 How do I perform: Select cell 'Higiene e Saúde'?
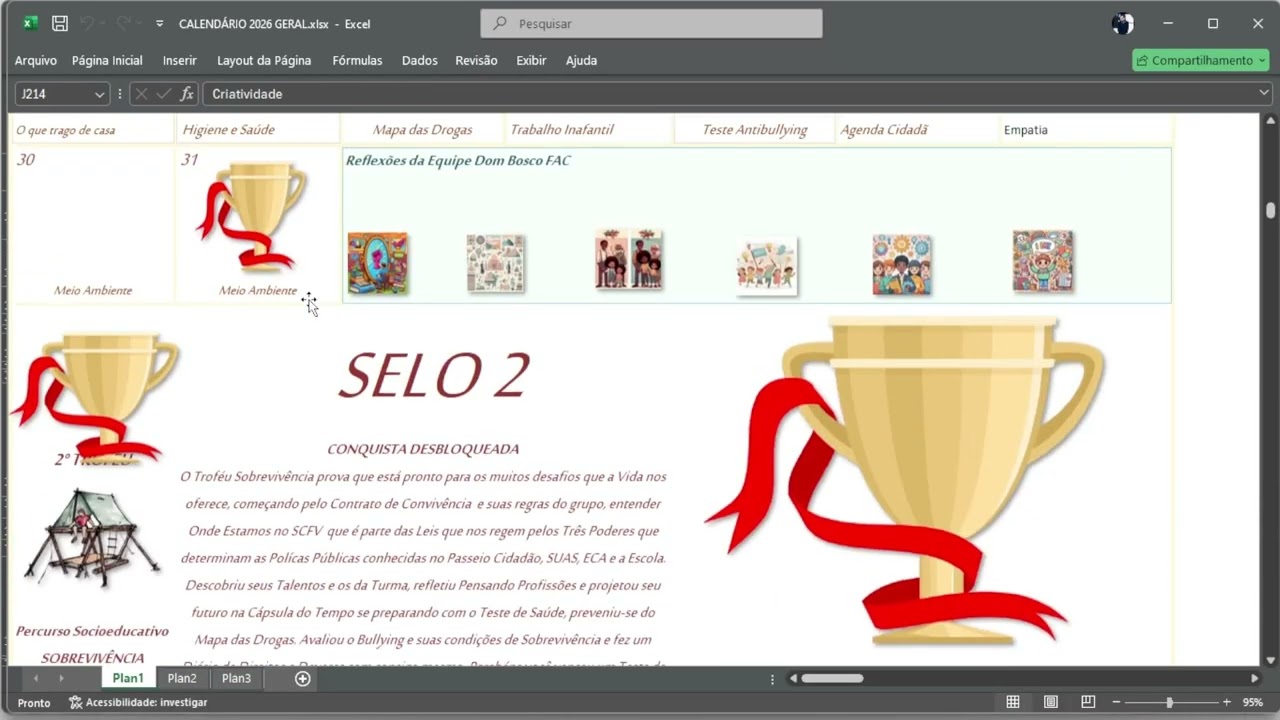[258, 130]
